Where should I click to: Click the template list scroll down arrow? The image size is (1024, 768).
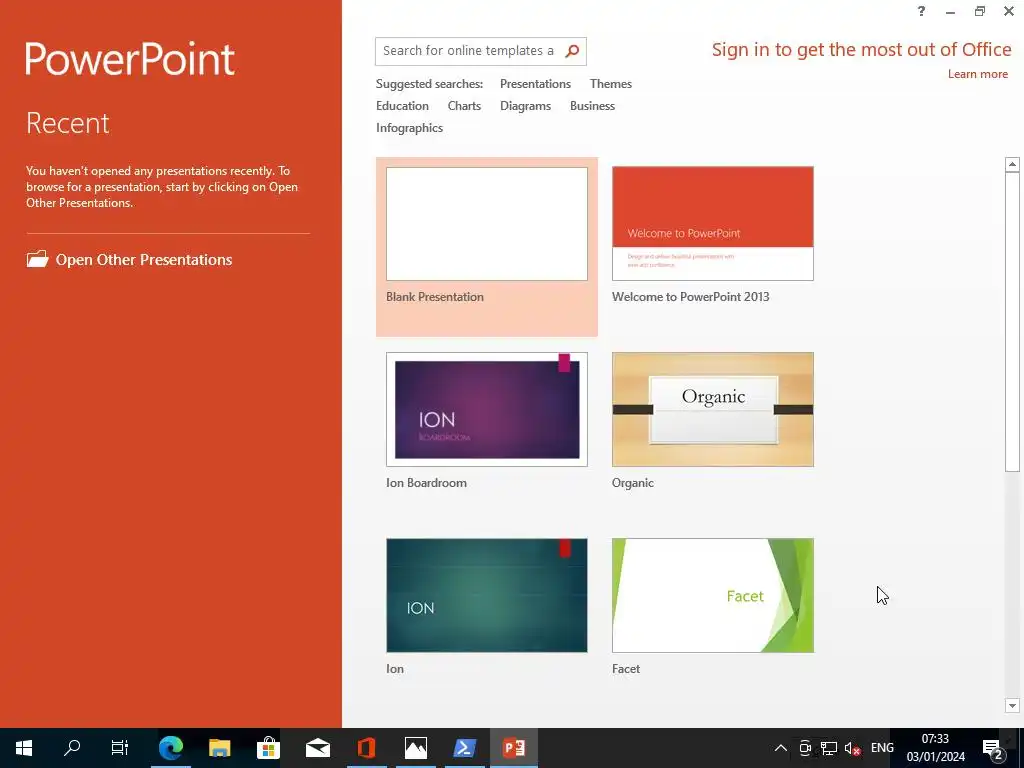[x=1012, y=705]
